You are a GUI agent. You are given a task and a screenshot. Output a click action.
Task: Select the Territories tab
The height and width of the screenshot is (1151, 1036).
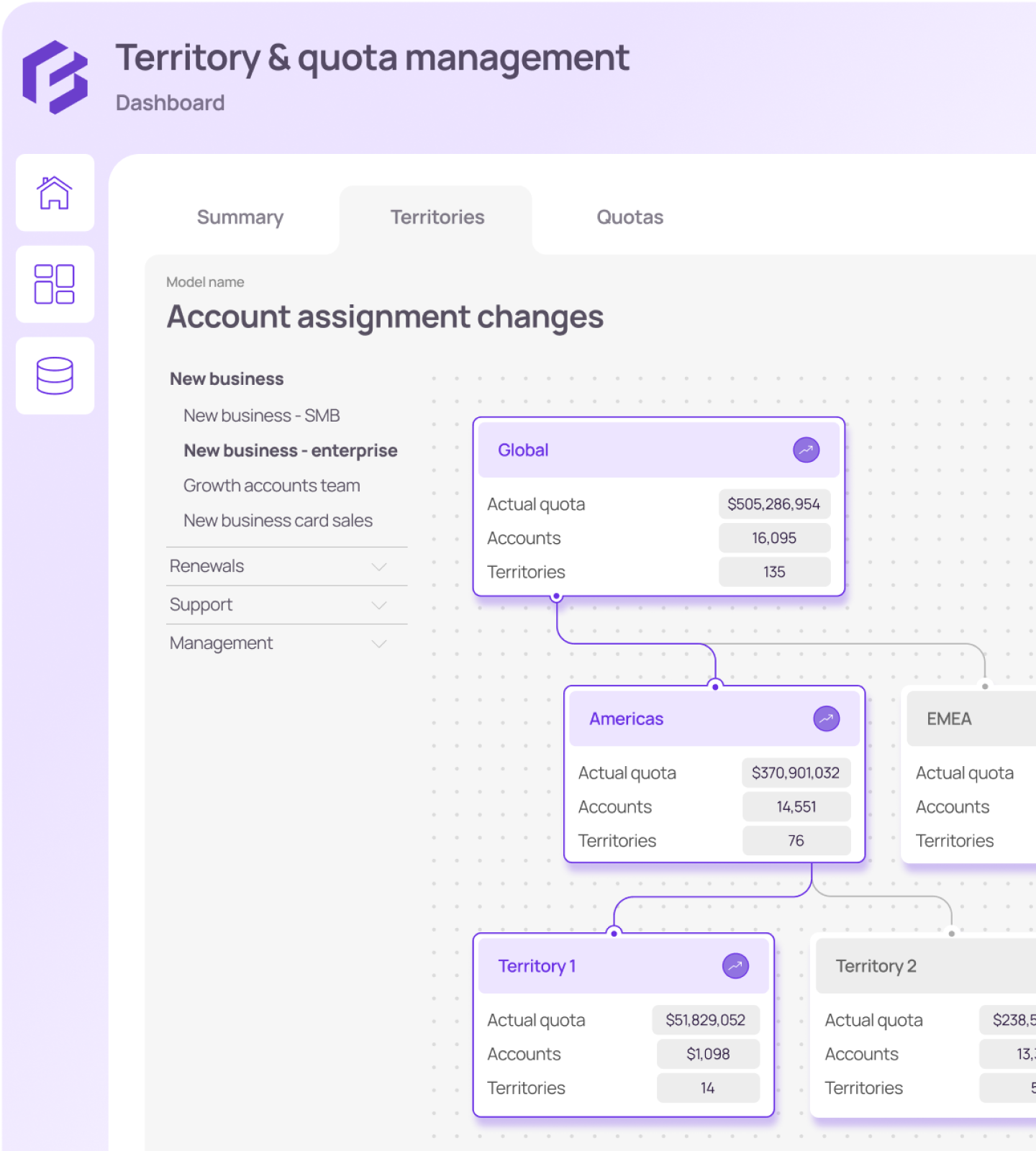pyautogui.click(x=437, y=217)
